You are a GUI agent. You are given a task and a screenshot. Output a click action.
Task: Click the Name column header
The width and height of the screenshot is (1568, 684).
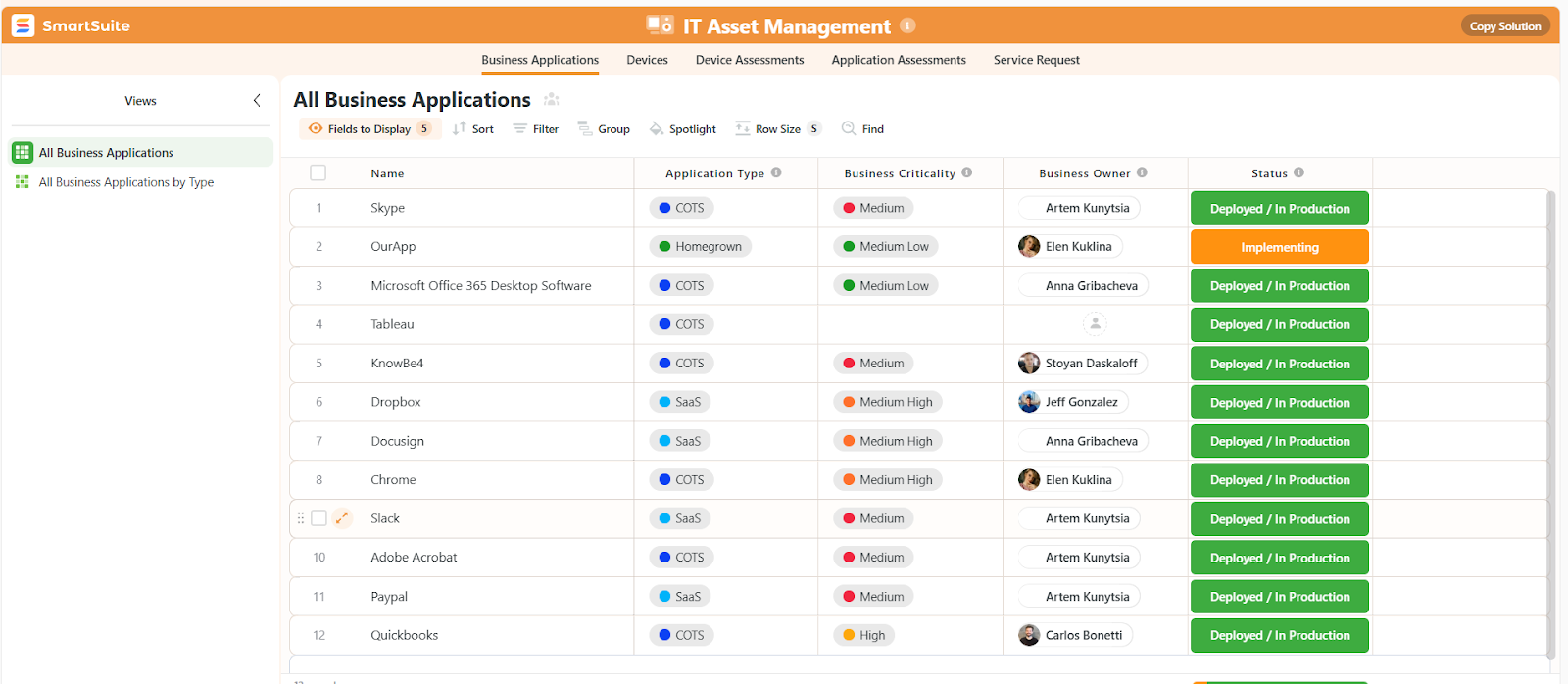387,173
